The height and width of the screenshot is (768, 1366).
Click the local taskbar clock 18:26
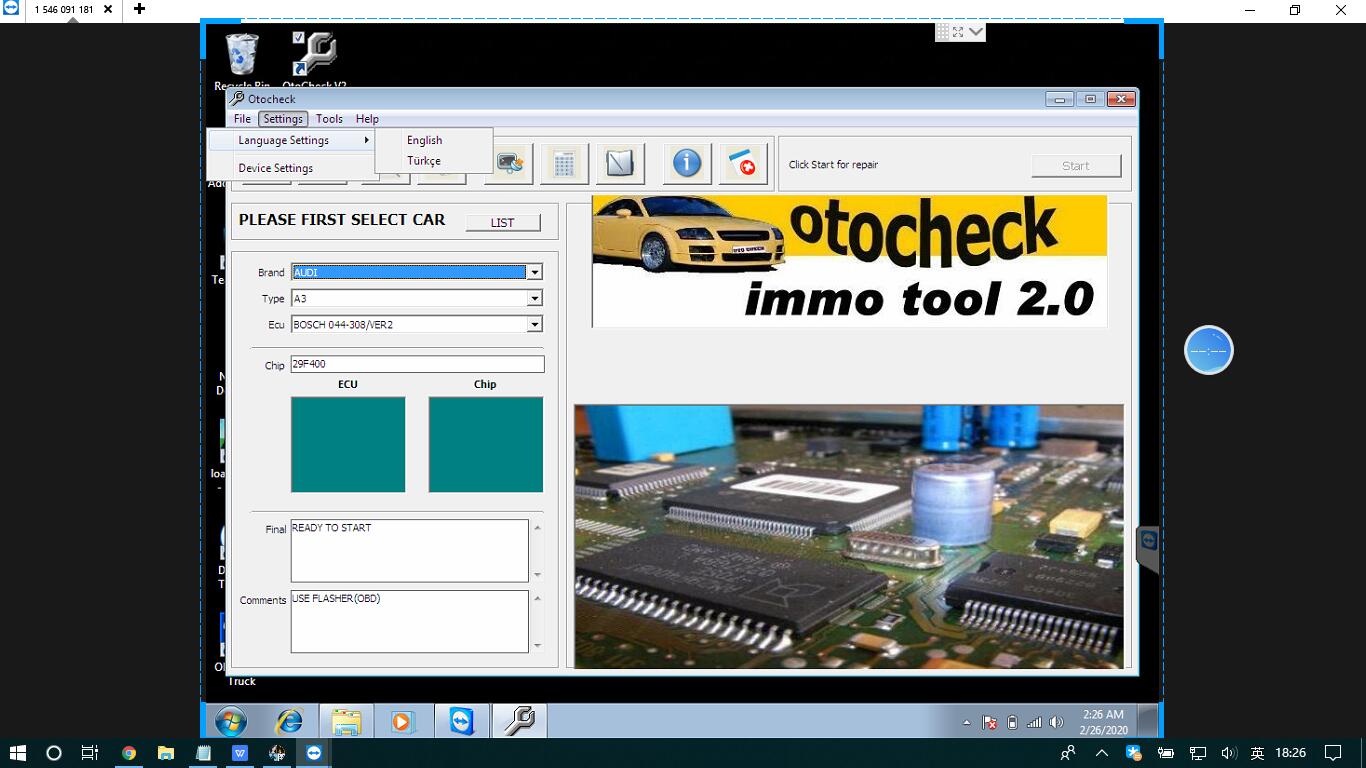(1291, 752)
